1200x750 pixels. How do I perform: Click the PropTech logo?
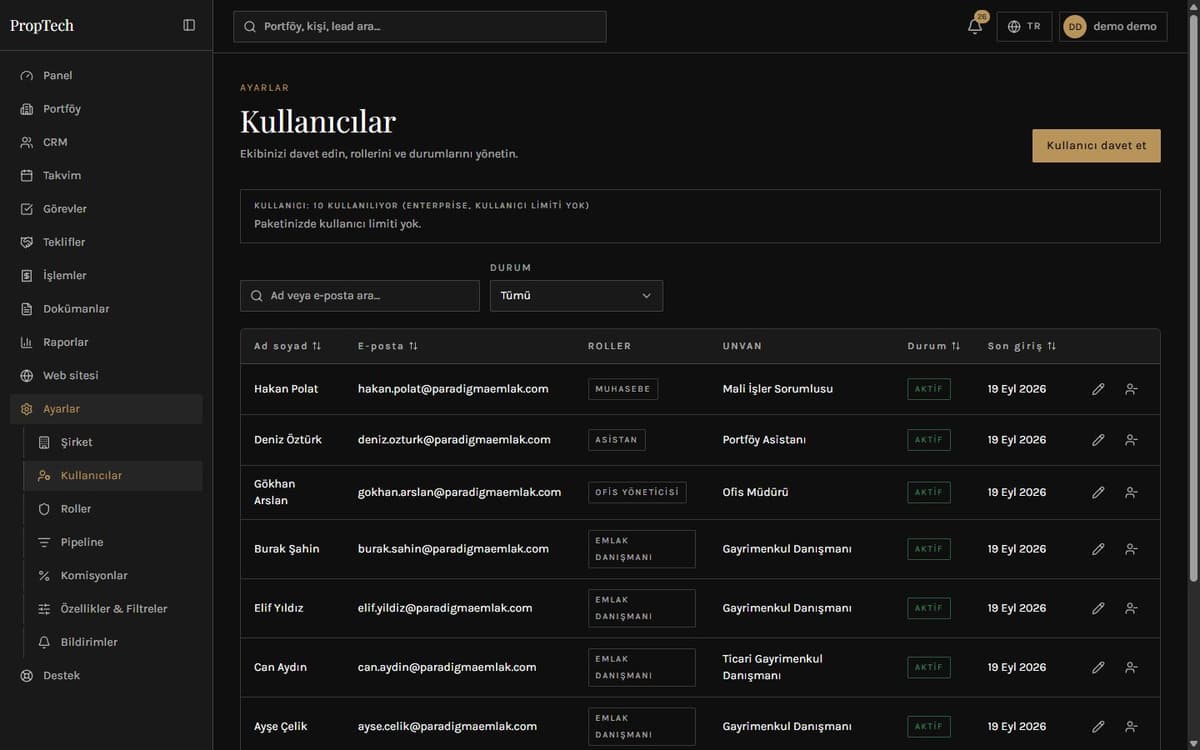pos(42,26)
